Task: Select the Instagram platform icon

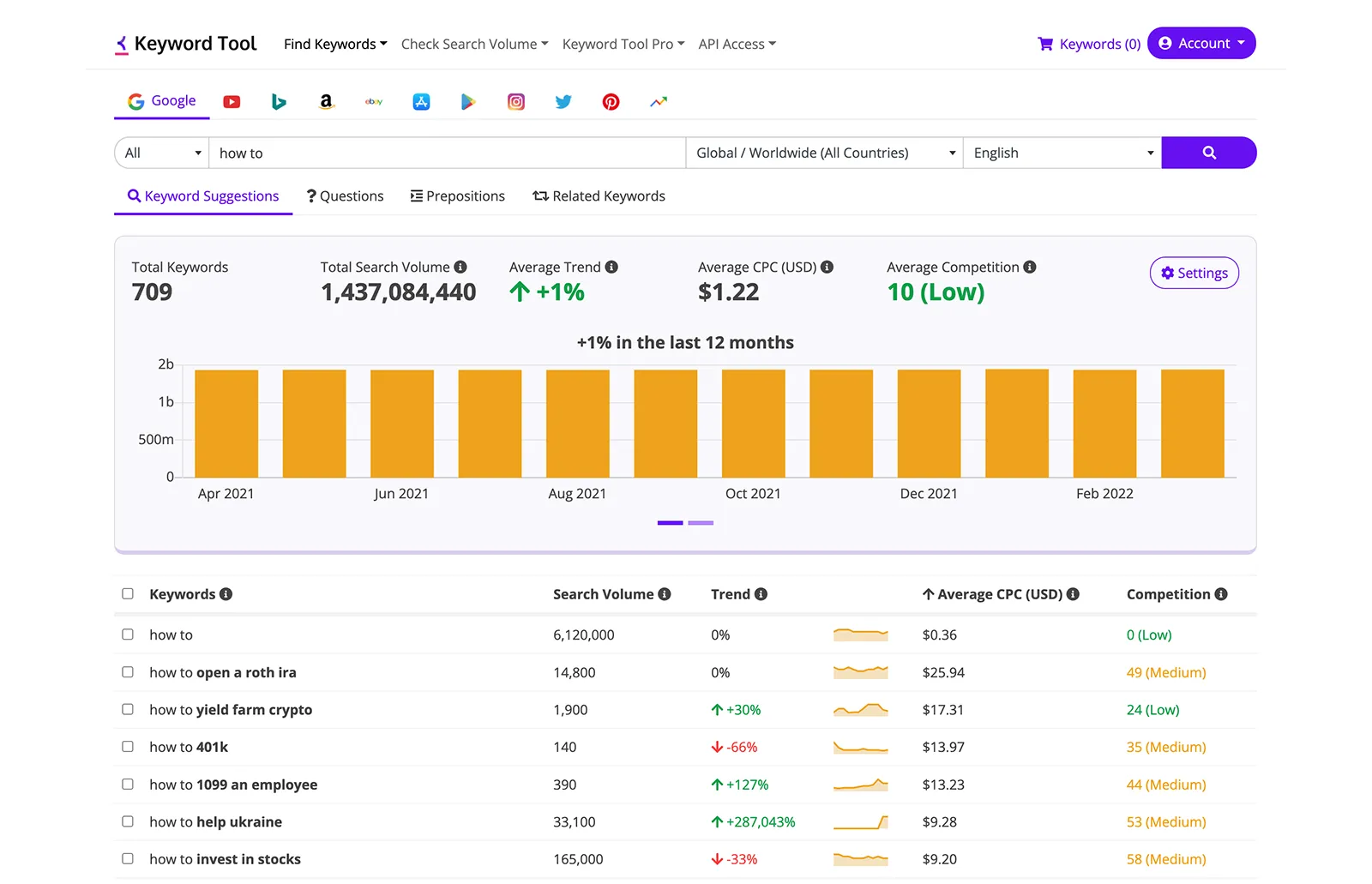Action: point(516,102)
